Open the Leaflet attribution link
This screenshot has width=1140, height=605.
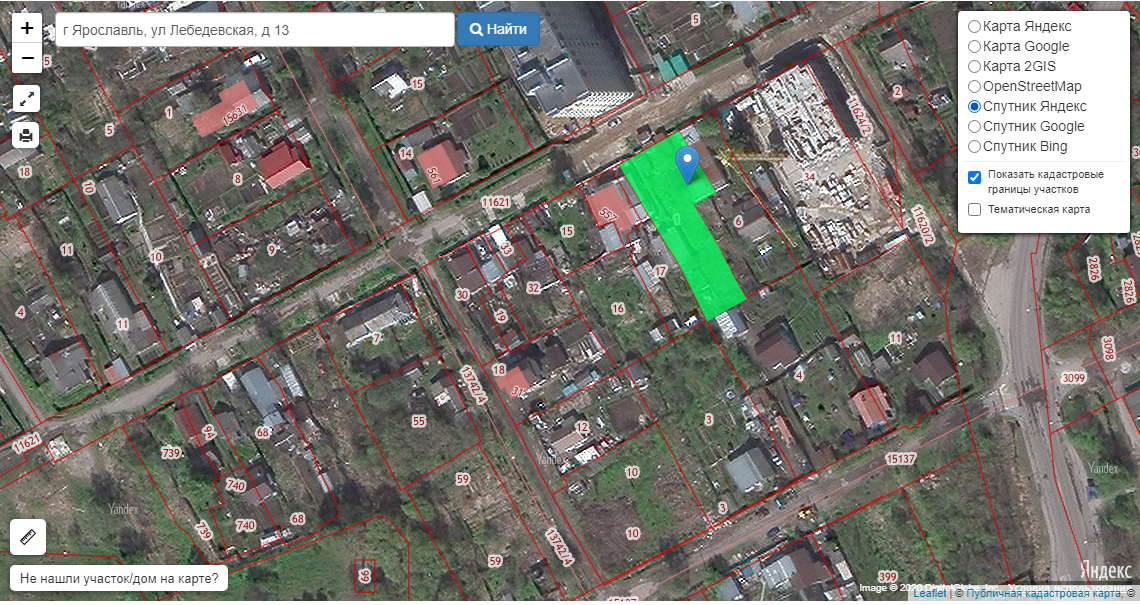(929, 594)
